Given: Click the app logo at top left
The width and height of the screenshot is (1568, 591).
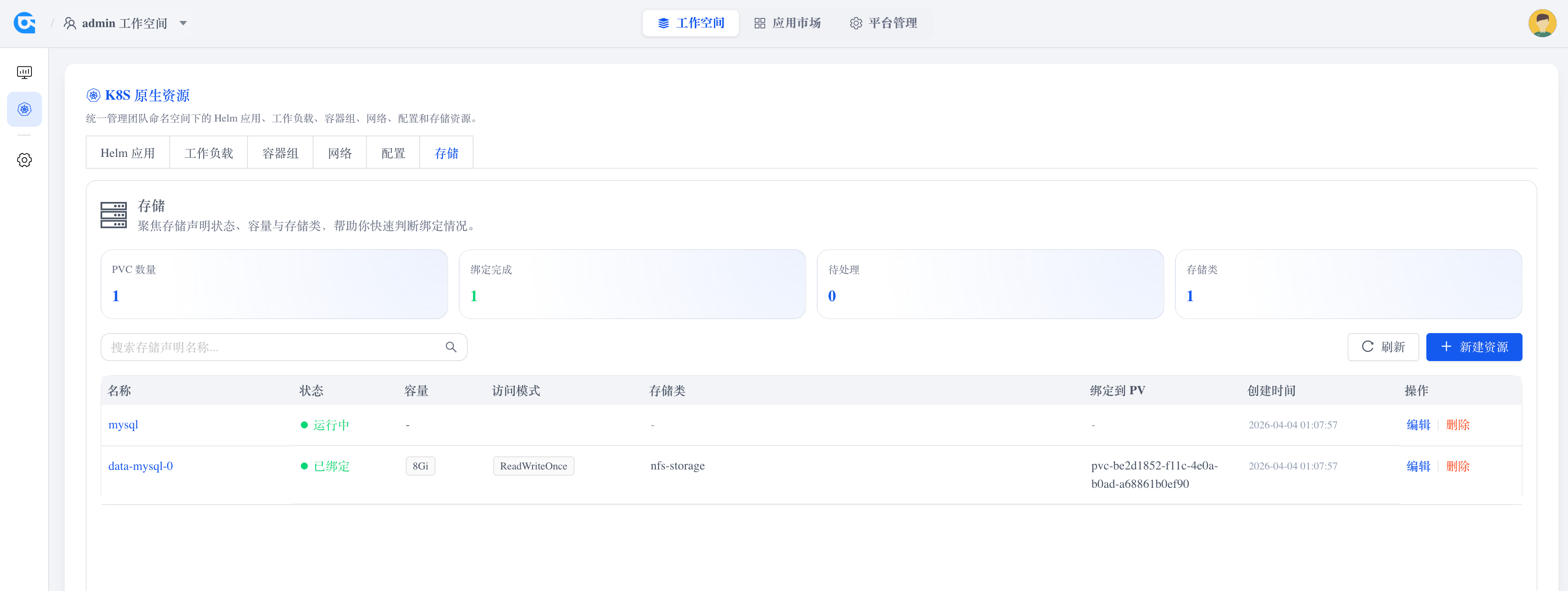Looking at the screenshot, I should click(24, 23).
